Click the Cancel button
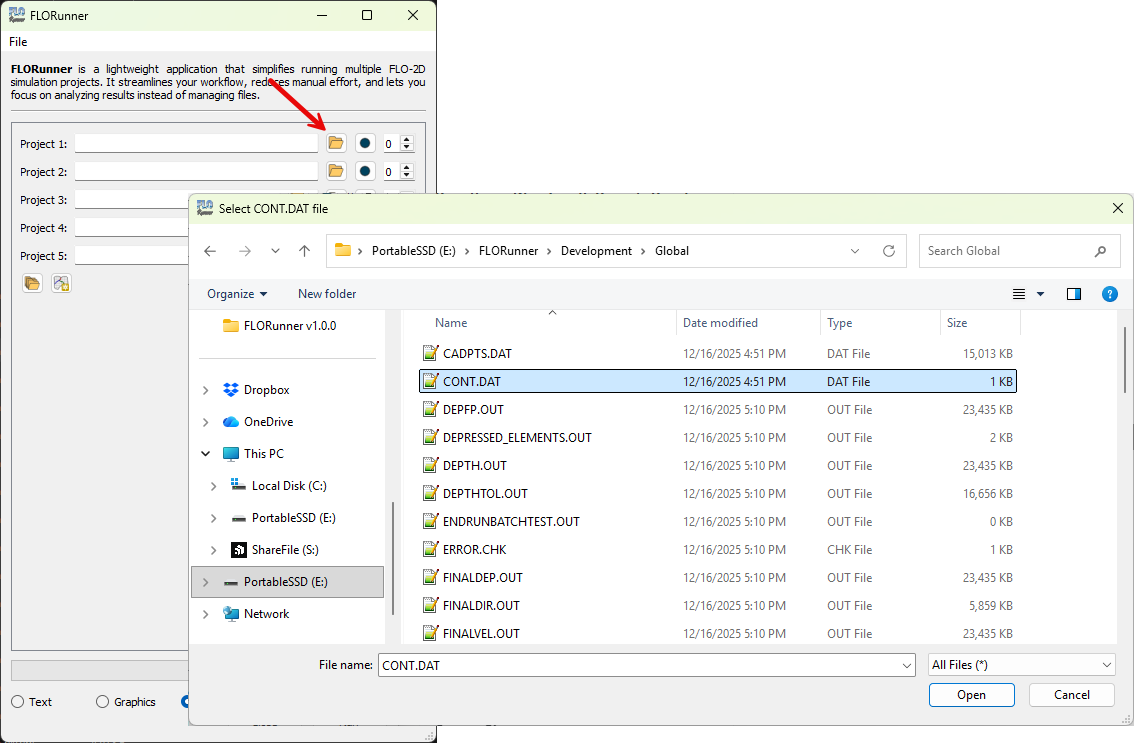 click(1072, 695)
